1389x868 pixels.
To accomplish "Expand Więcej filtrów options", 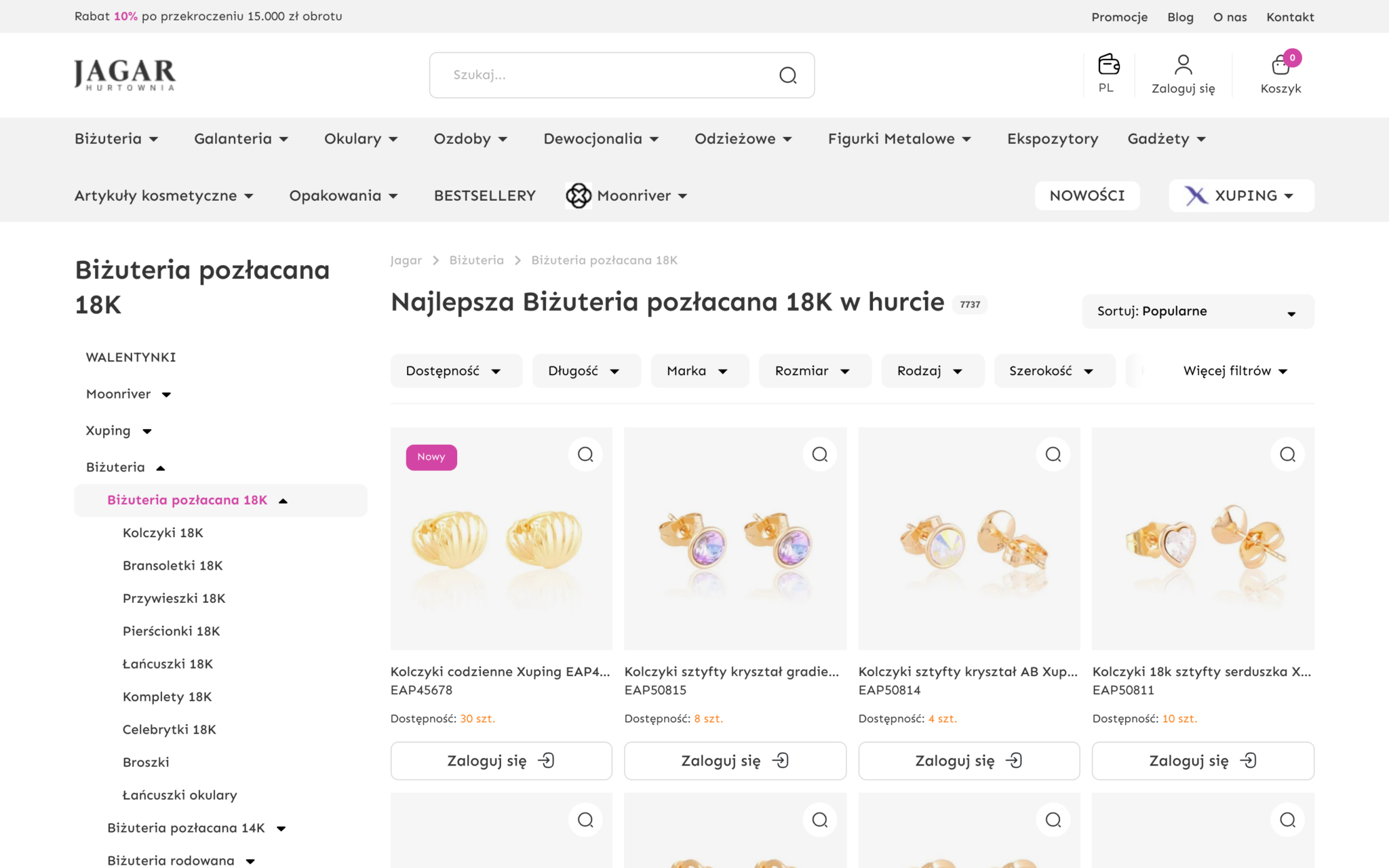I will [1235, 371].
